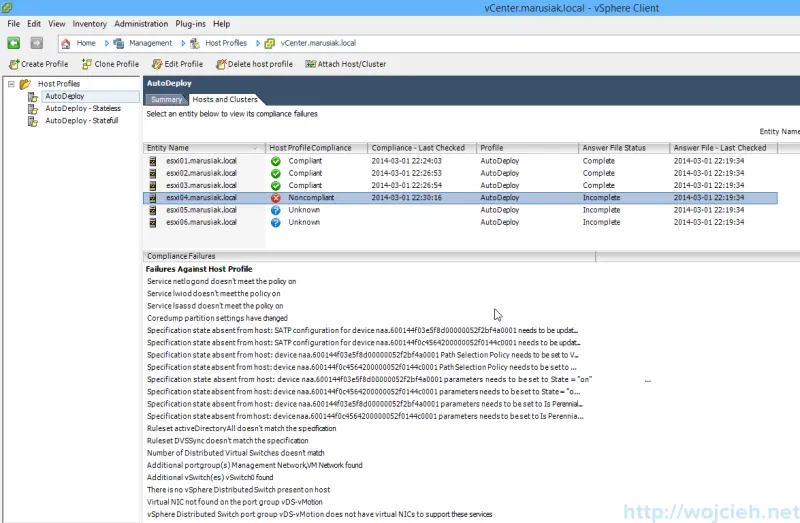
Task: Open the Inventory menu
Action: pos(90,24)
